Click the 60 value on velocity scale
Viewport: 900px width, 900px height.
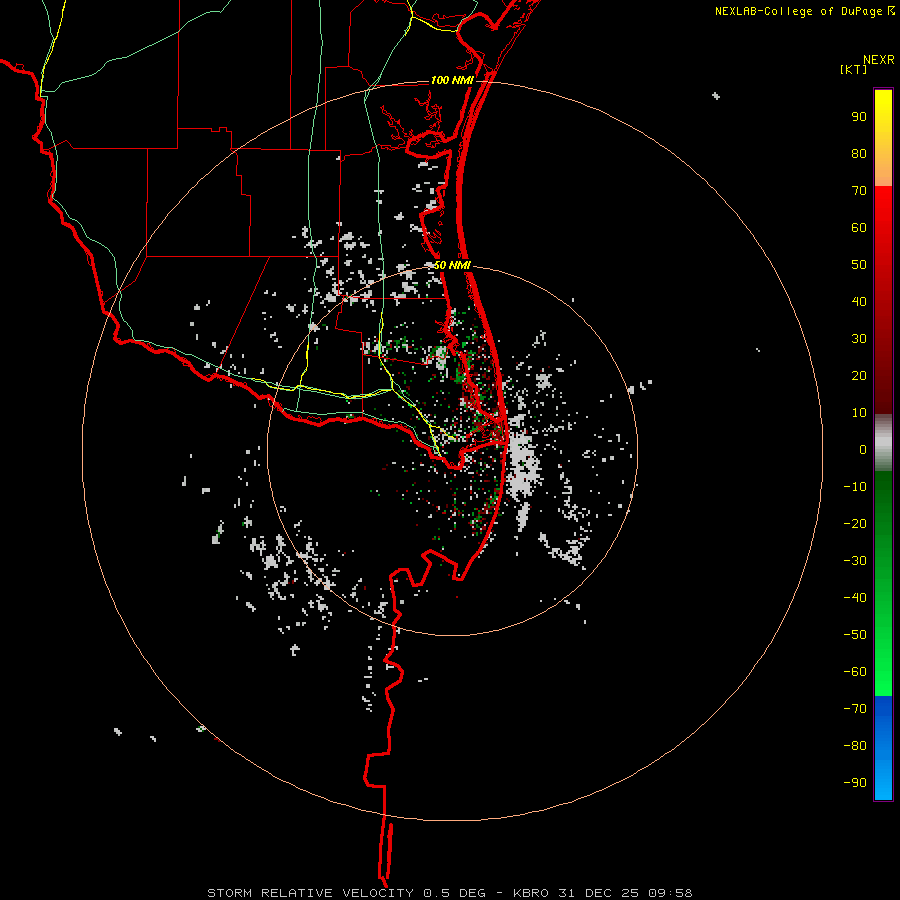tap(859, 228)
